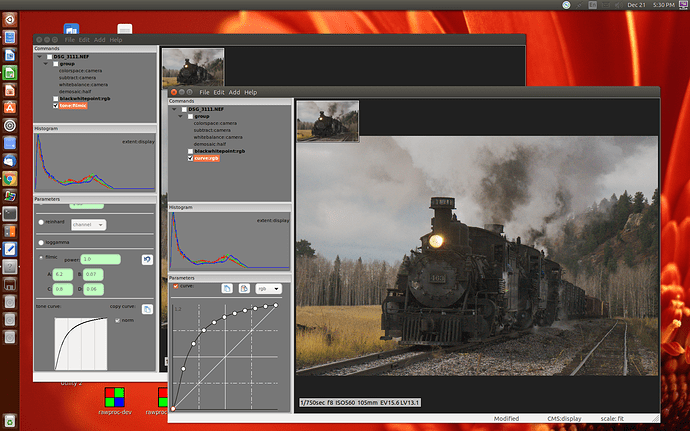This screenshot has height=431, width=690.
Task: Enable the curve parameter checkbox
Action: (176, 286)
